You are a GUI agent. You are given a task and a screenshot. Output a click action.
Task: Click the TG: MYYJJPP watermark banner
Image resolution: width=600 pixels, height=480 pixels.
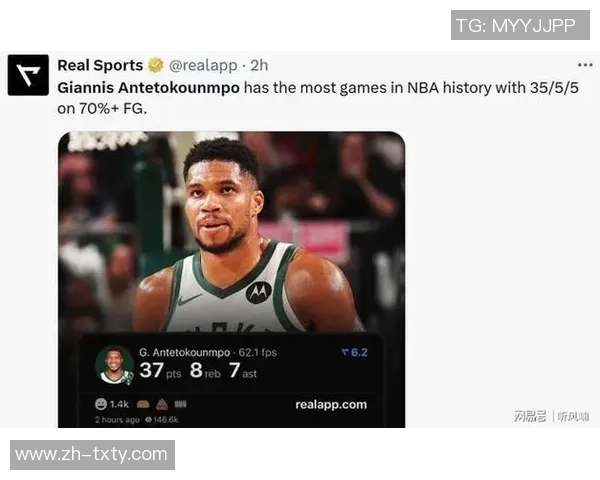coord(520,25)
